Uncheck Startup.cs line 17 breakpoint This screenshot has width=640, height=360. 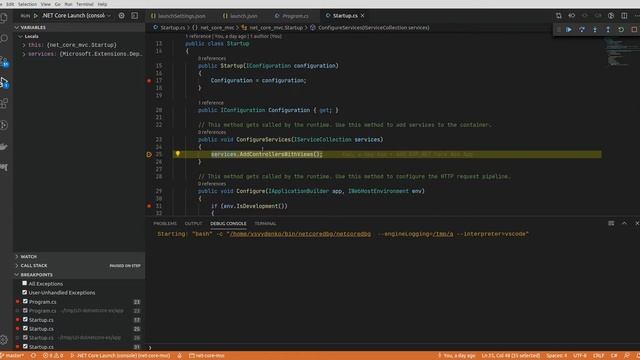25,320
